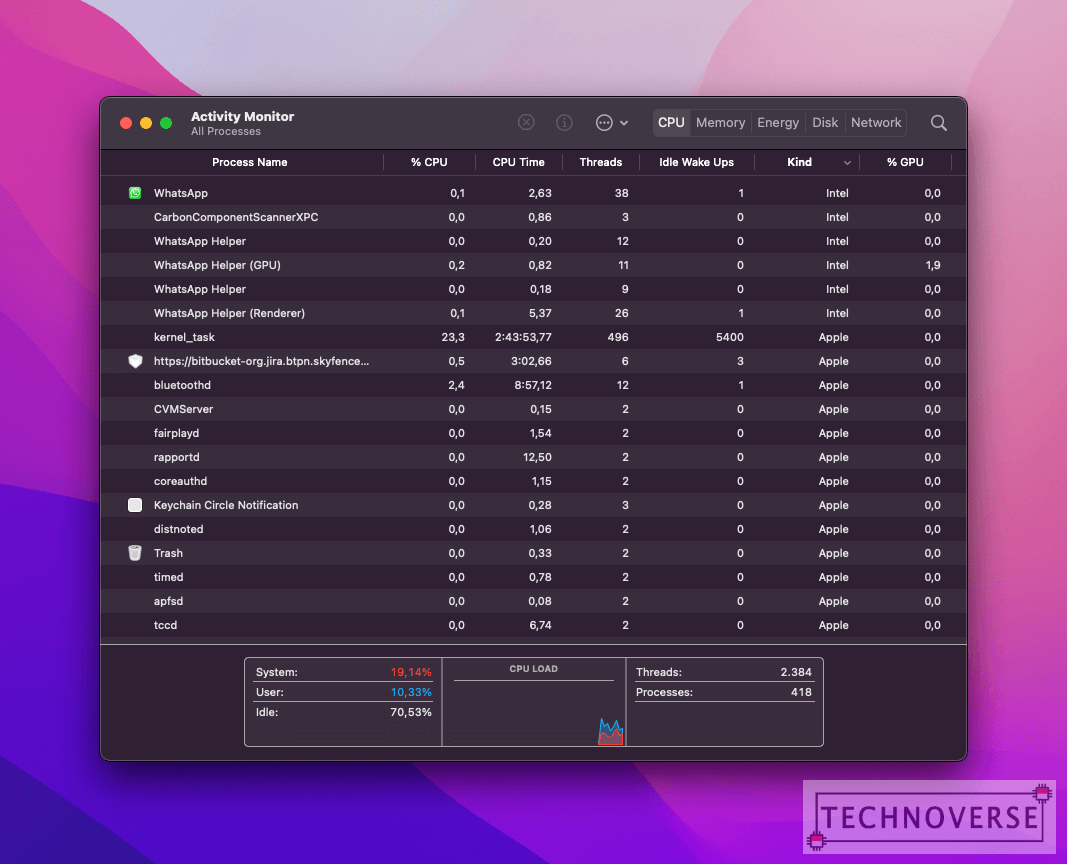Switch to the Memory tab
The image size is (1067, 864).
pos(720,122)
